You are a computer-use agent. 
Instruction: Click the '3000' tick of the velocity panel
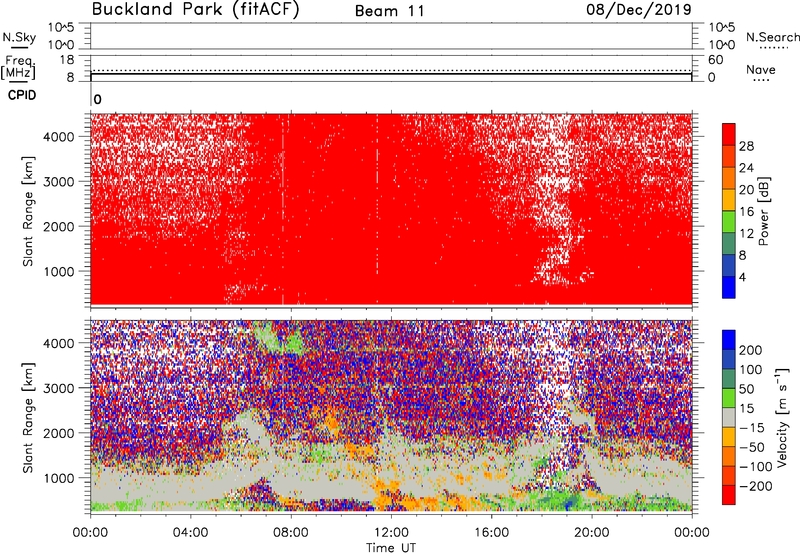click(59, 388)
